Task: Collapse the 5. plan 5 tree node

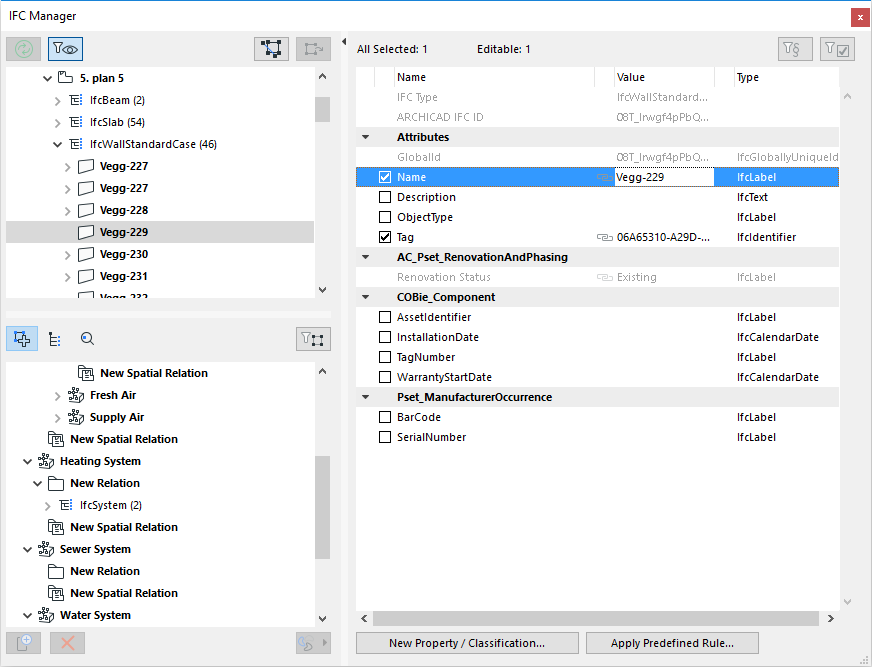Action: coord(47,78)
